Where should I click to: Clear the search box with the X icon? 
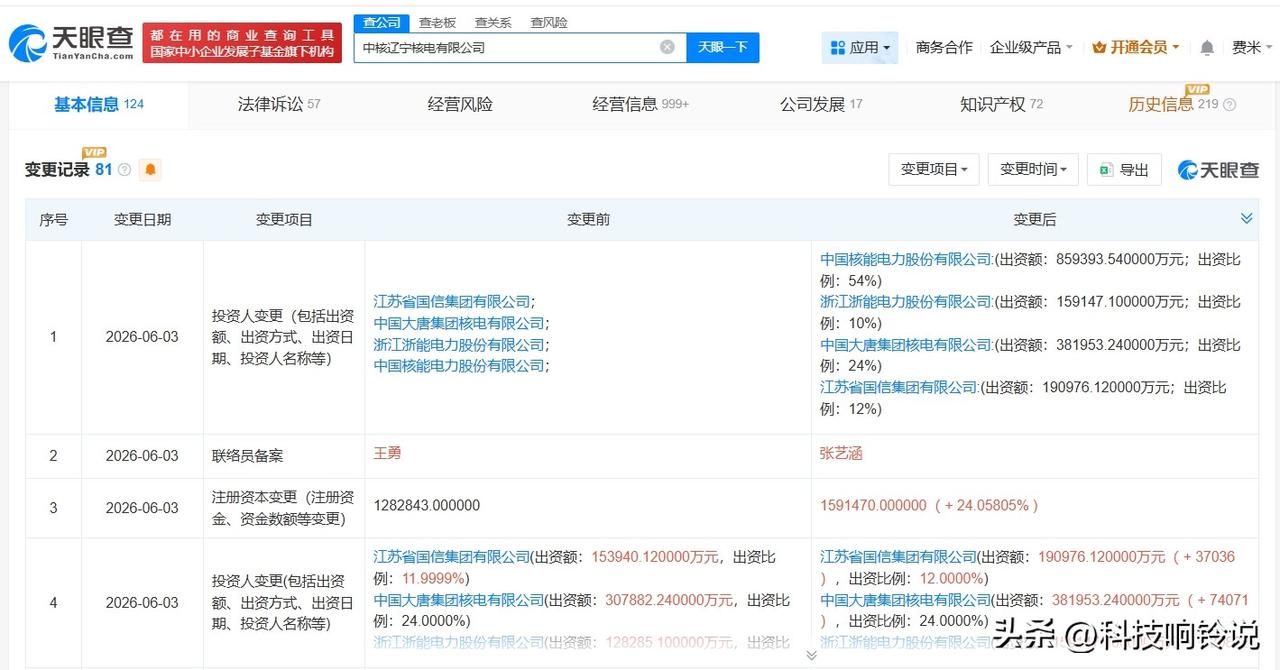(667, 47)
